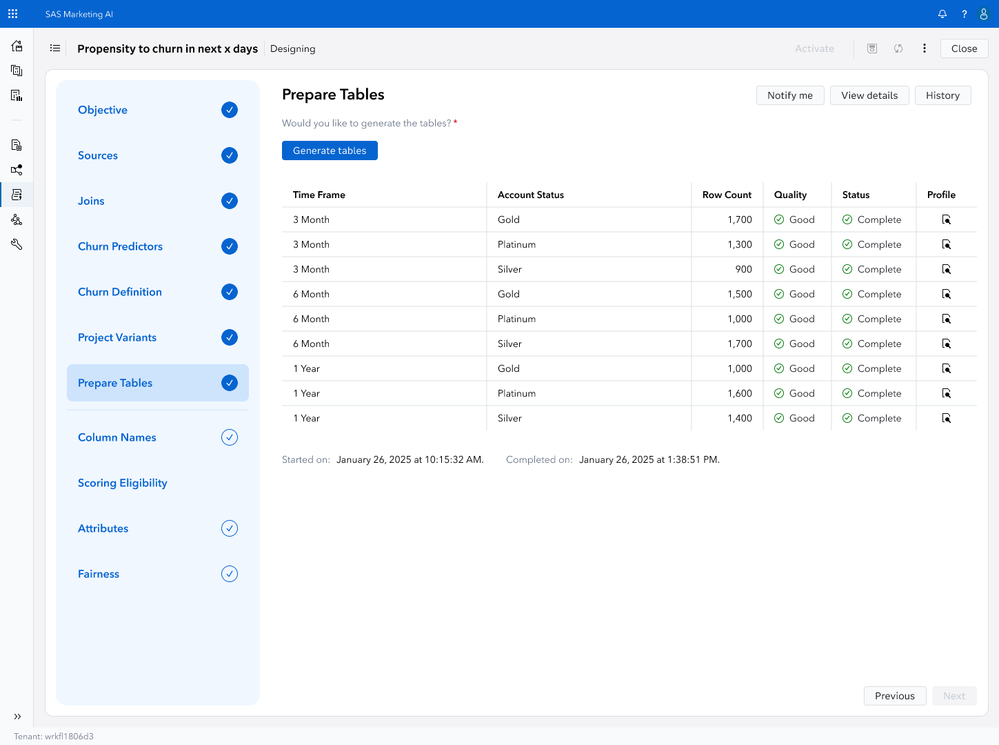Collapse the left panel using the double chevron

(x=16, y=717)
